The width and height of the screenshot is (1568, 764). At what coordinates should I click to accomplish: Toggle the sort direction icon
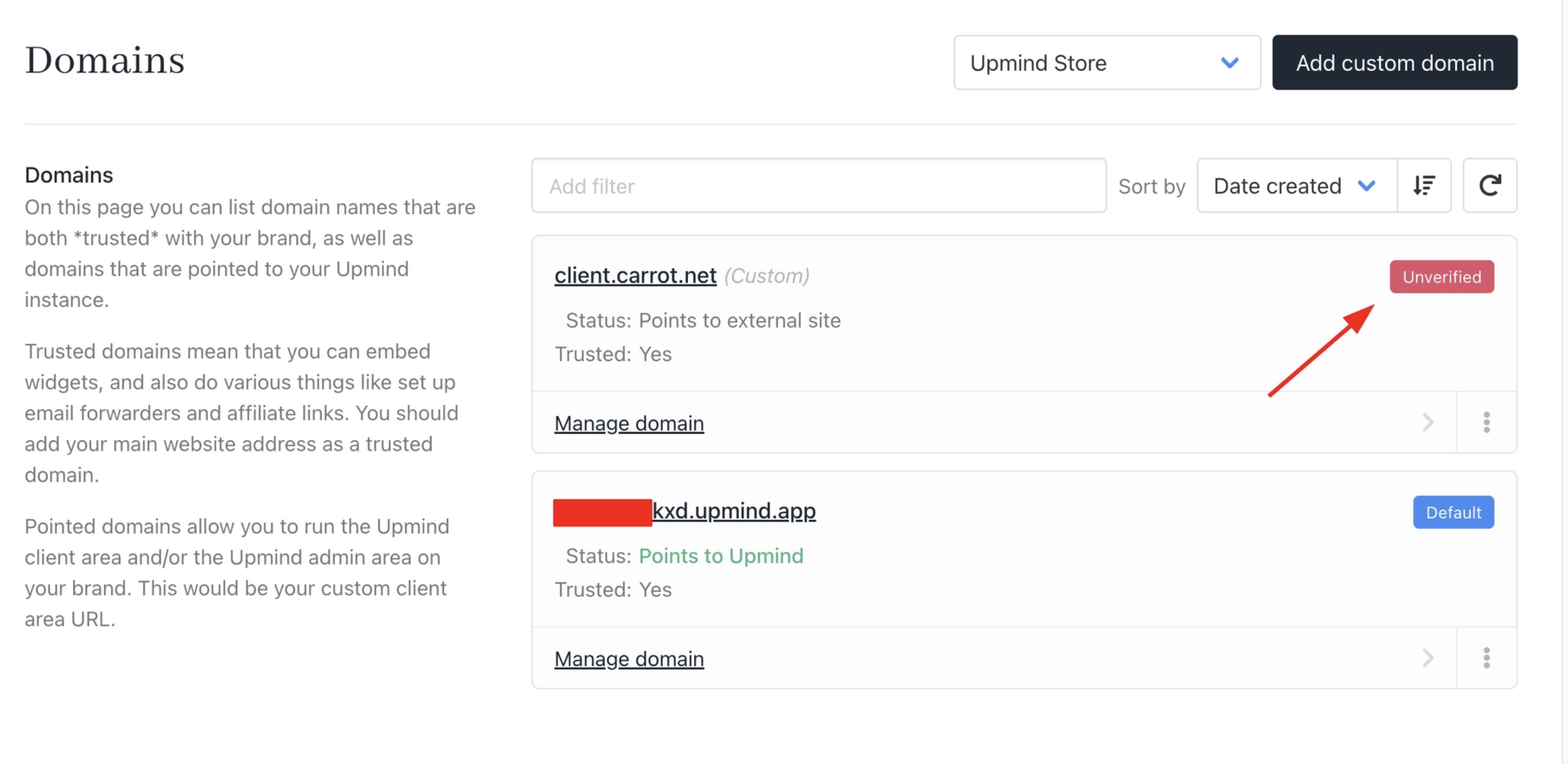tap(1425, 185)
